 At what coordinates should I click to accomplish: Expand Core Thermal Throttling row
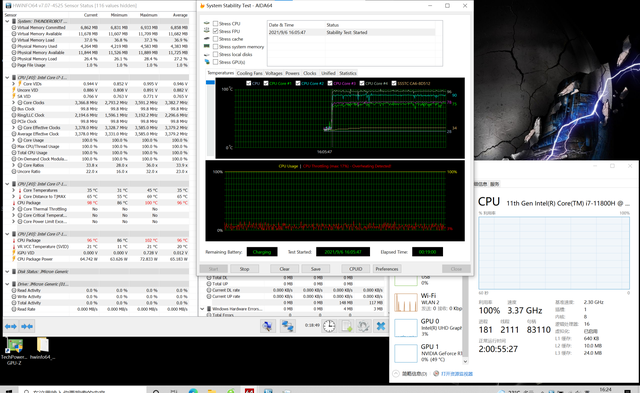(x=13, y=209)
